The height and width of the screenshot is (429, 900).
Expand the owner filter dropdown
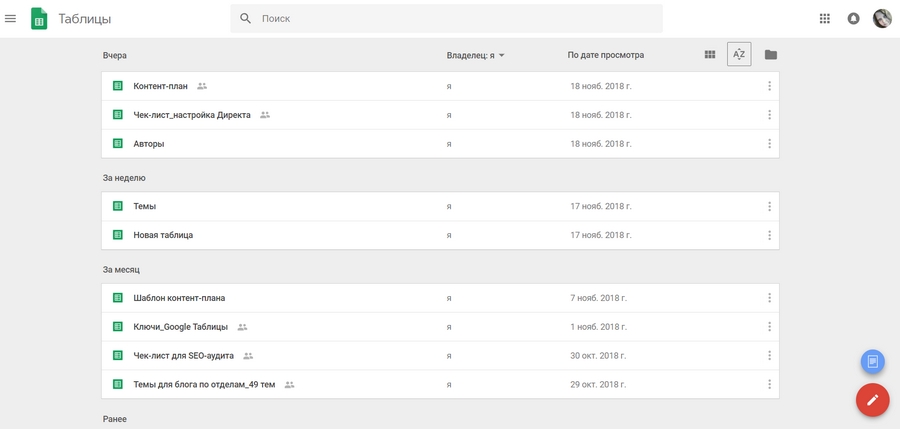point(476,55)
